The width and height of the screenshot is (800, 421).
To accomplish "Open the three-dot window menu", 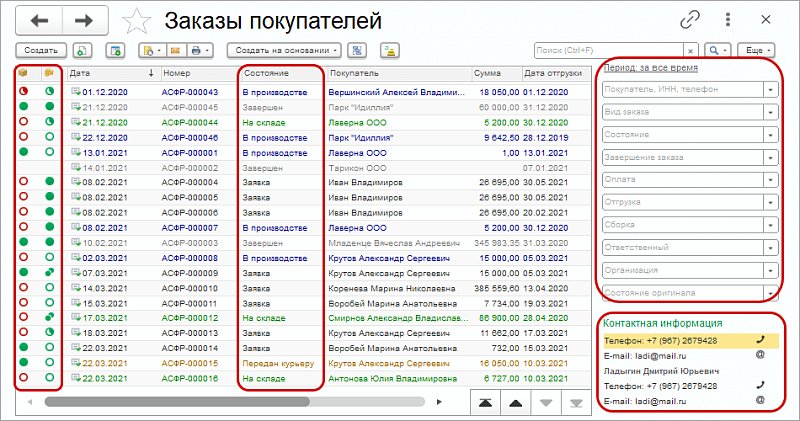I will tap(728, 19).
